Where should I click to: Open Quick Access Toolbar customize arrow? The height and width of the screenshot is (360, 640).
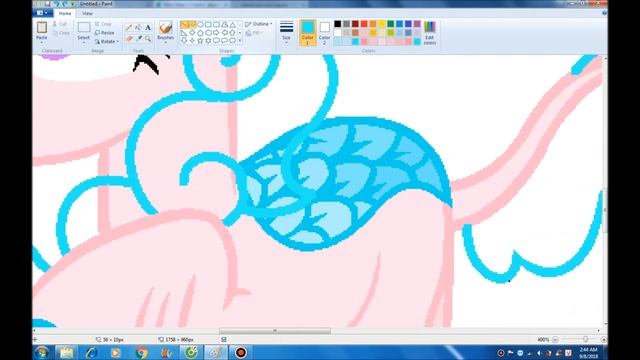pyautogui.click(x=73, y=4)
